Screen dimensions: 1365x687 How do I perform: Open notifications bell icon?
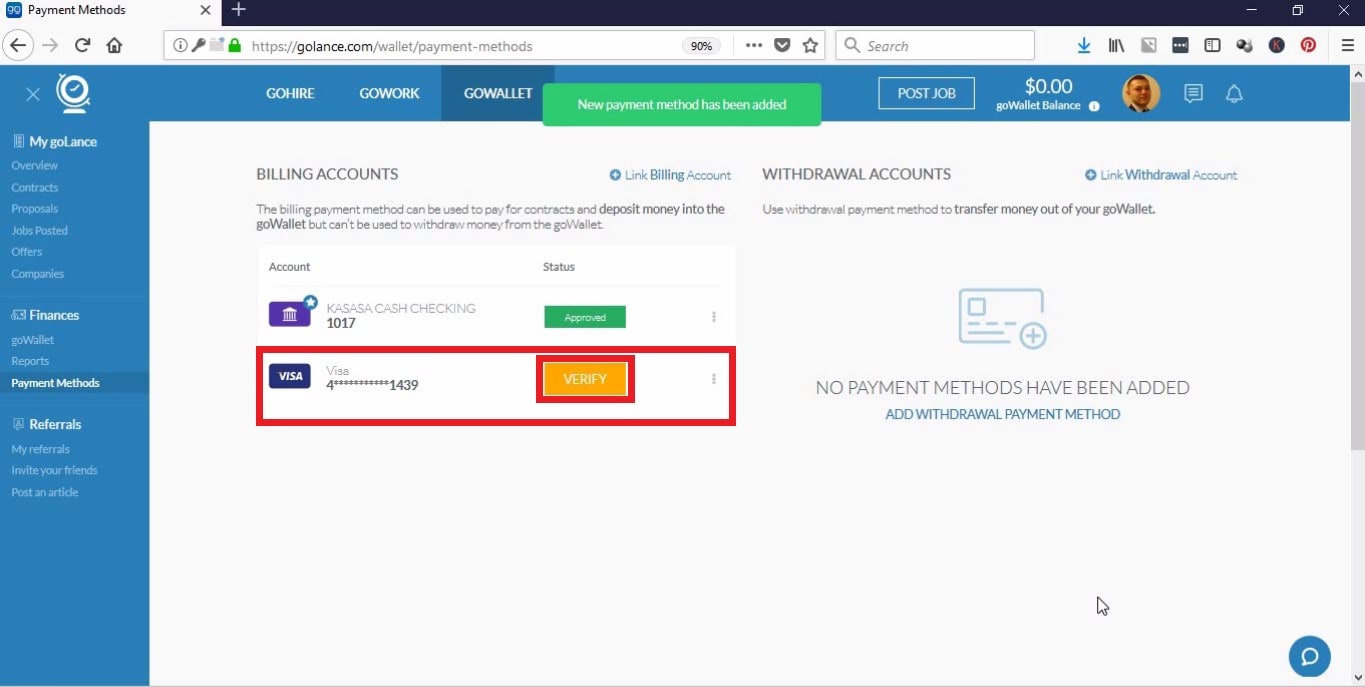coord(1234,94)
